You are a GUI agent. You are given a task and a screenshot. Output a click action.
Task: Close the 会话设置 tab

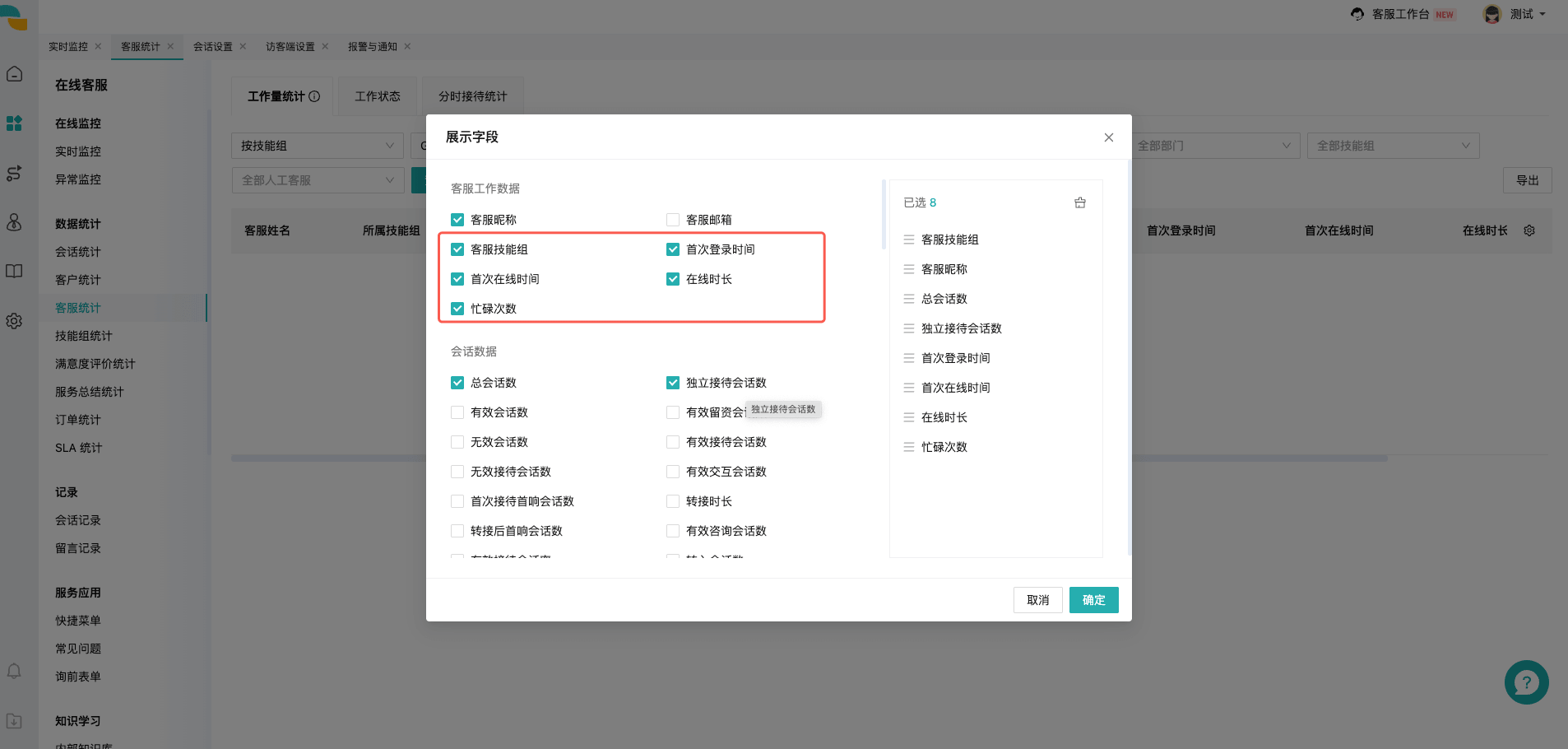[243, 46]
